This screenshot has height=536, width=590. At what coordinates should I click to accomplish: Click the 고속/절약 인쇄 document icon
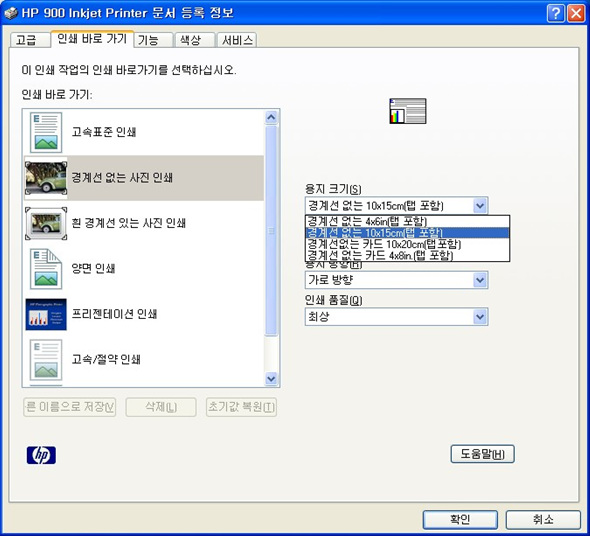(46, 360)
